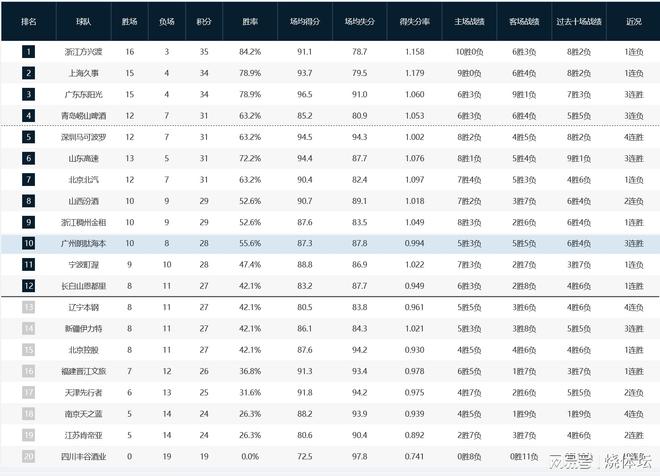Sort by 积分 column header
Screen dimensions: 660x476
204,19
